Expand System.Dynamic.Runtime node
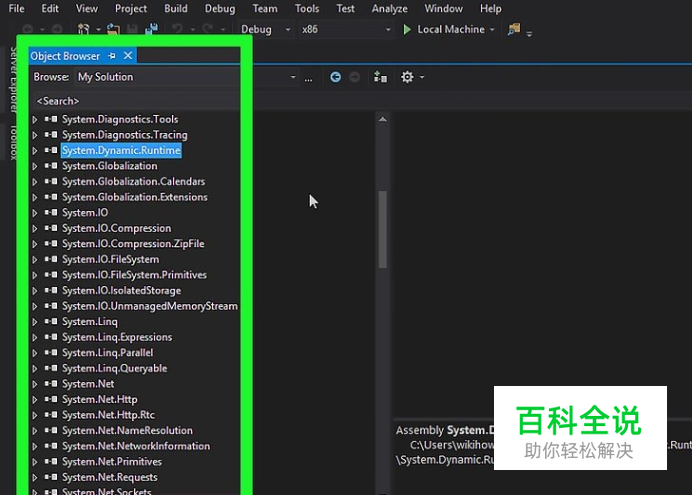 coord(35,150)
